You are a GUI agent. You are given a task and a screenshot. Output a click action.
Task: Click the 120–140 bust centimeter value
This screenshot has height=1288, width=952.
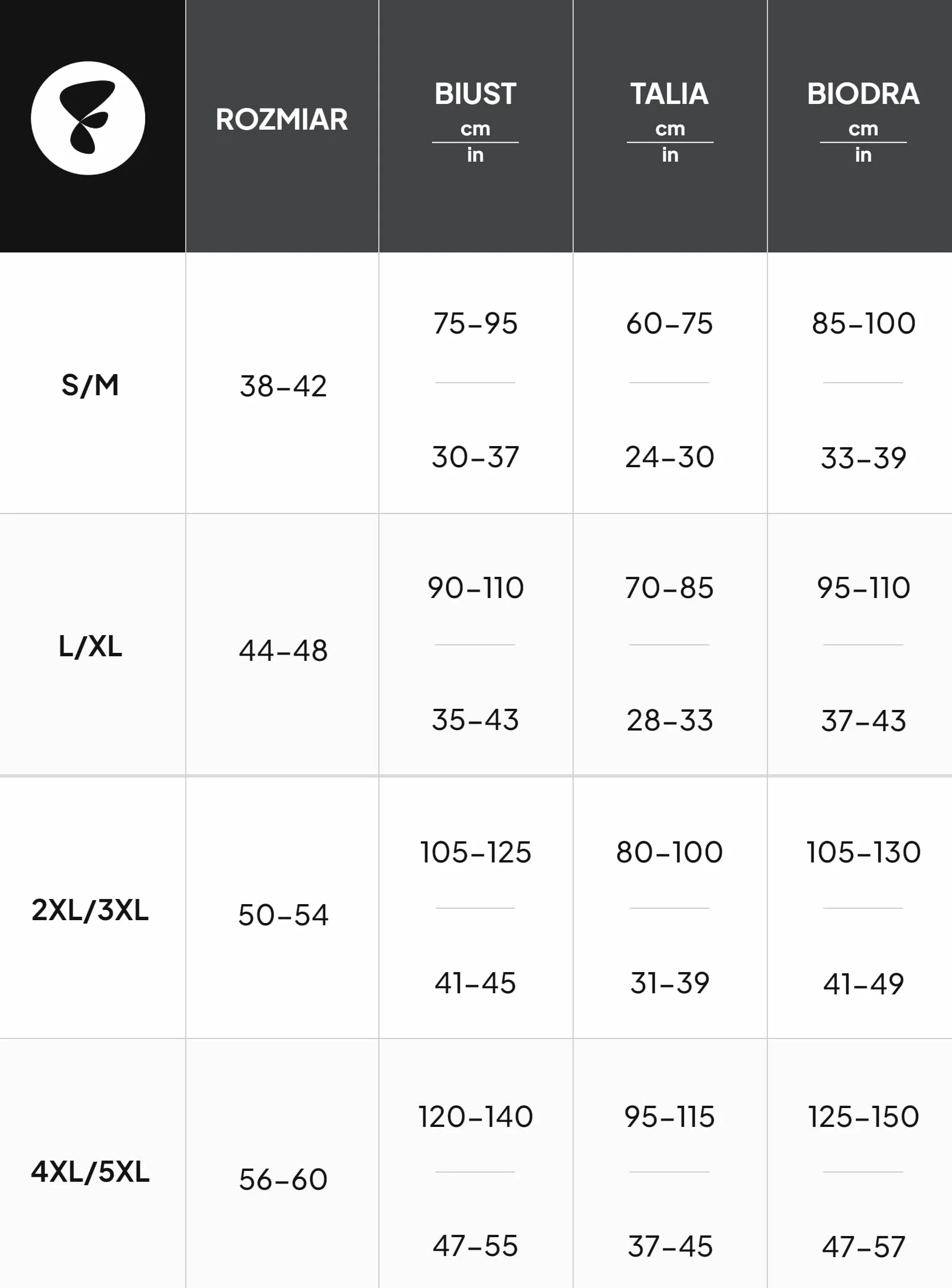pos(475,1117)
